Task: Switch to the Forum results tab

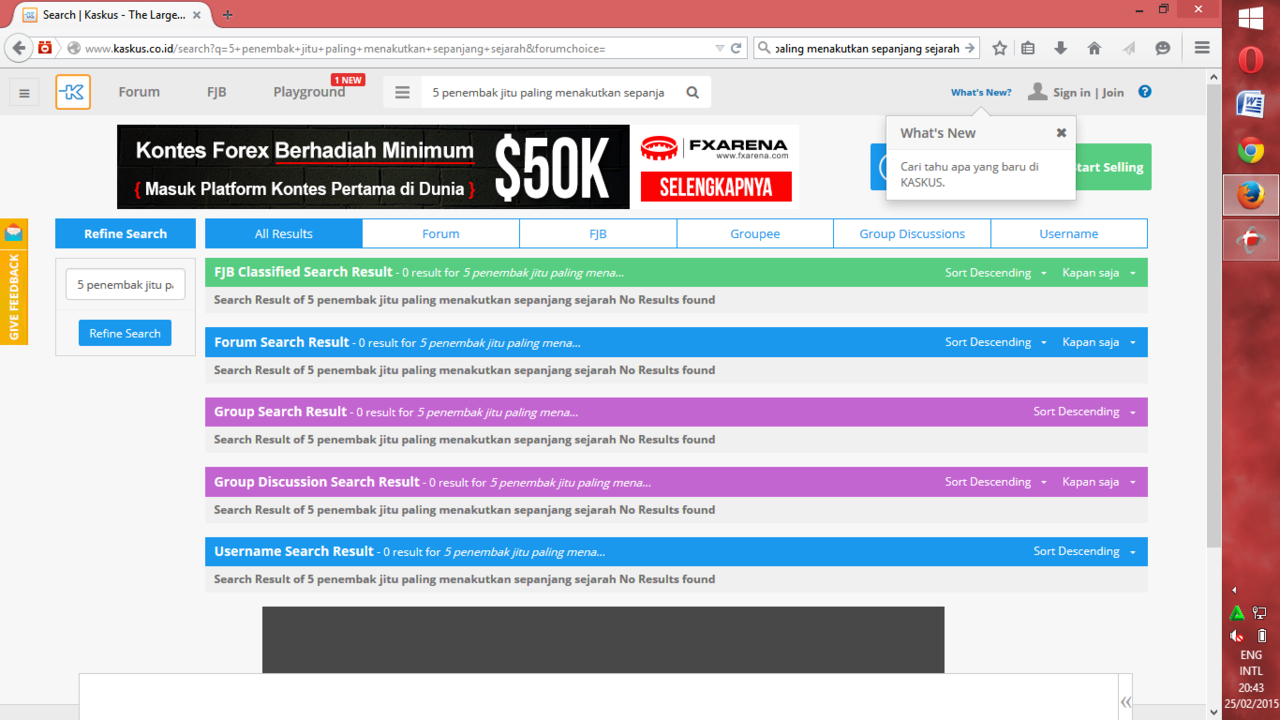Action: (441, 233)
